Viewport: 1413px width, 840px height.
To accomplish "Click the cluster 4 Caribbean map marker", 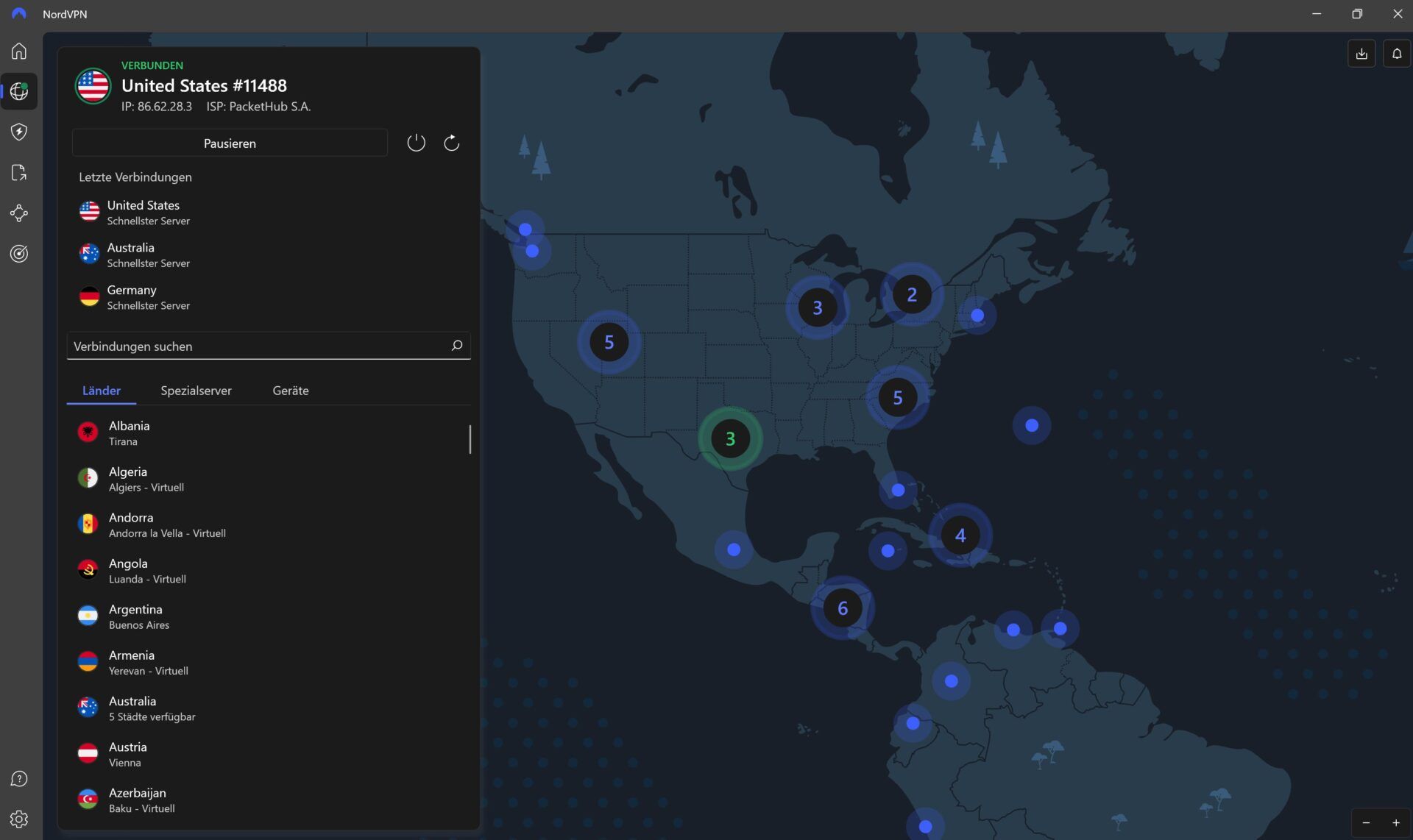I will tap(960, 535).
